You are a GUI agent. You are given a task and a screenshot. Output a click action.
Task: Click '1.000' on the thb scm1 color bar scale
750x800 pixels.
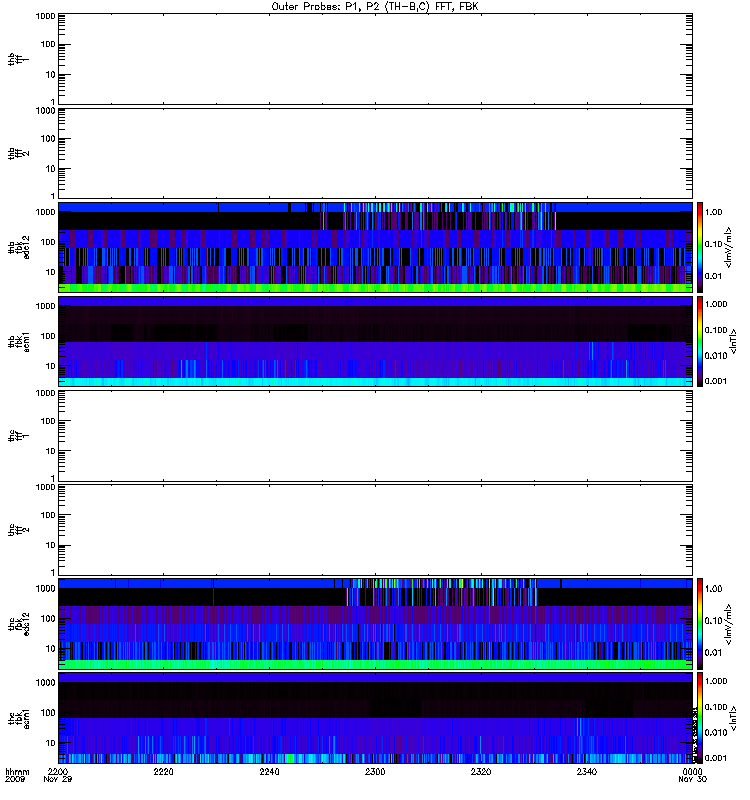tap(716, 304)
